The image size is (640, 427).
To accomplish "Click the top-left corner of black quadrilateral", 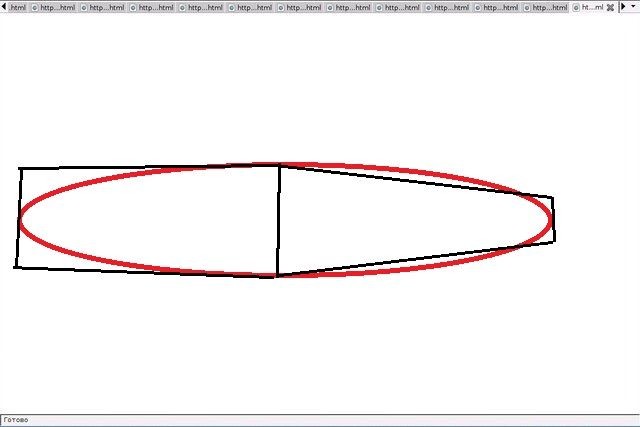I will coord(20,169).
